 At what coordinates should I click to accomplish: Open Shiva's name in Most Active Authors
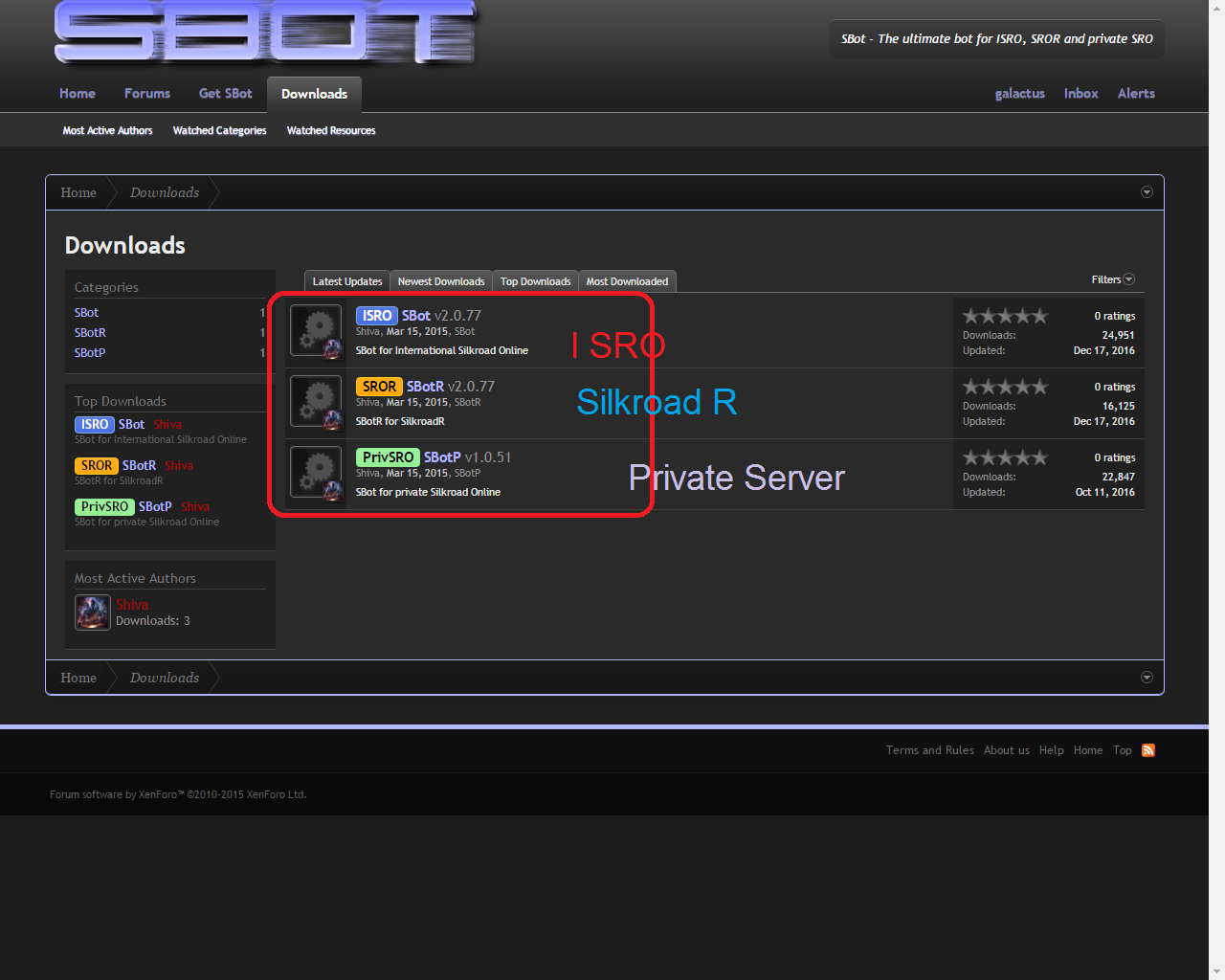[132, 605]
